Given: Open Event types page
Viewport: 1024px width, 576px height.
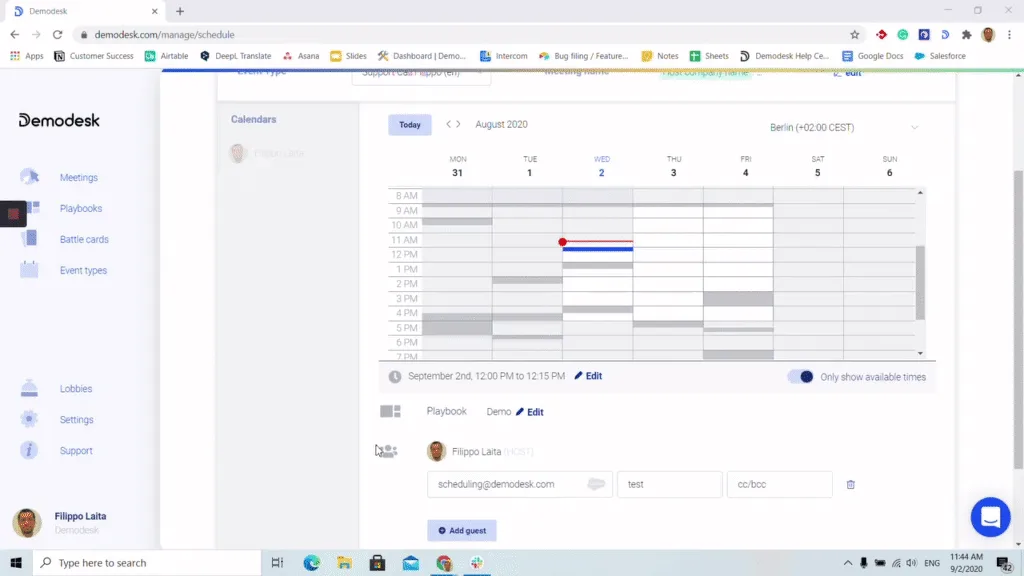Looking at the screenshot, I should [83, 270].
